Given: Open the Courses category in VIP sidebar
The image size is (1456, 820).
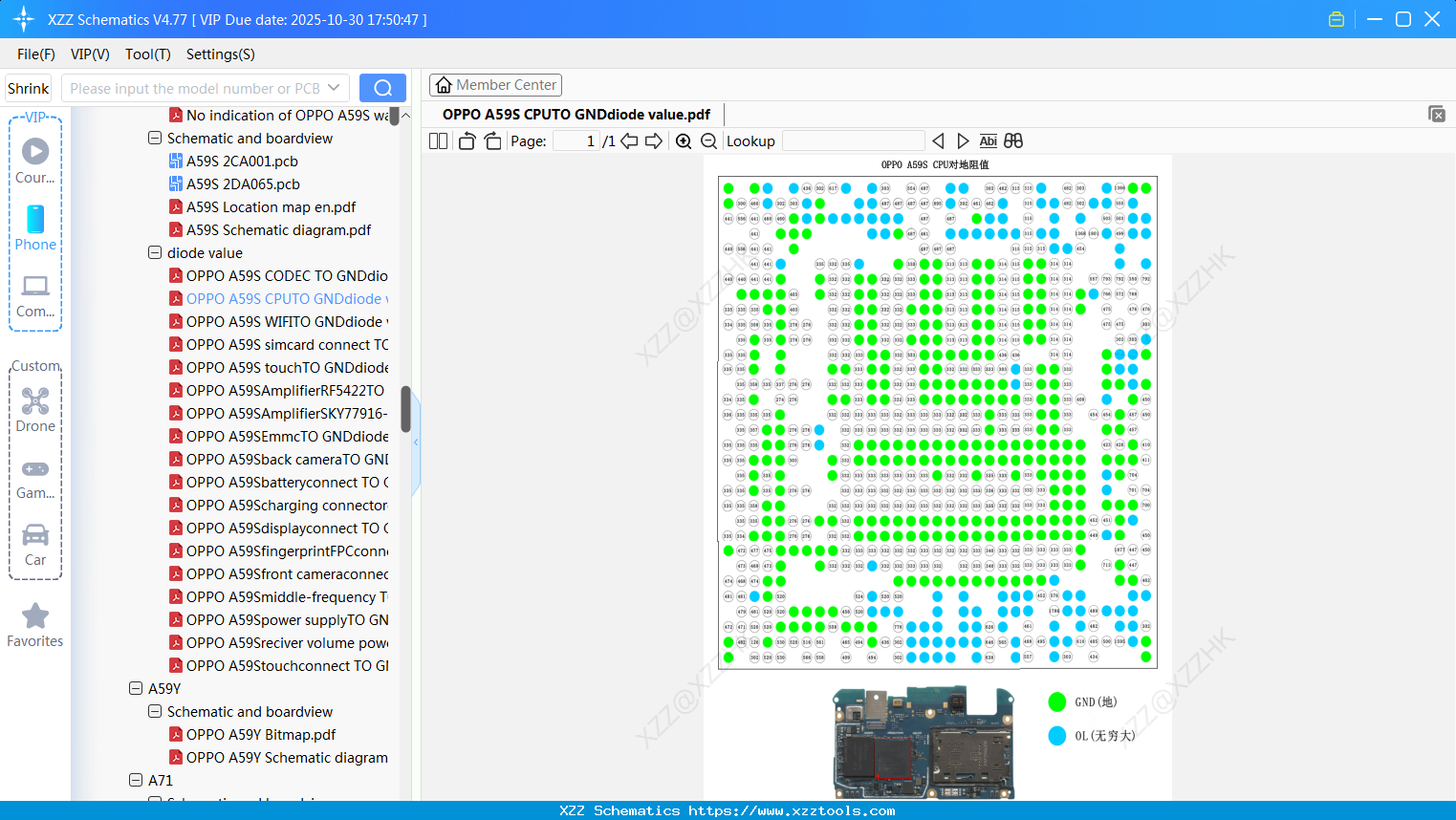Looking at the screenshot, I should 35,161.
